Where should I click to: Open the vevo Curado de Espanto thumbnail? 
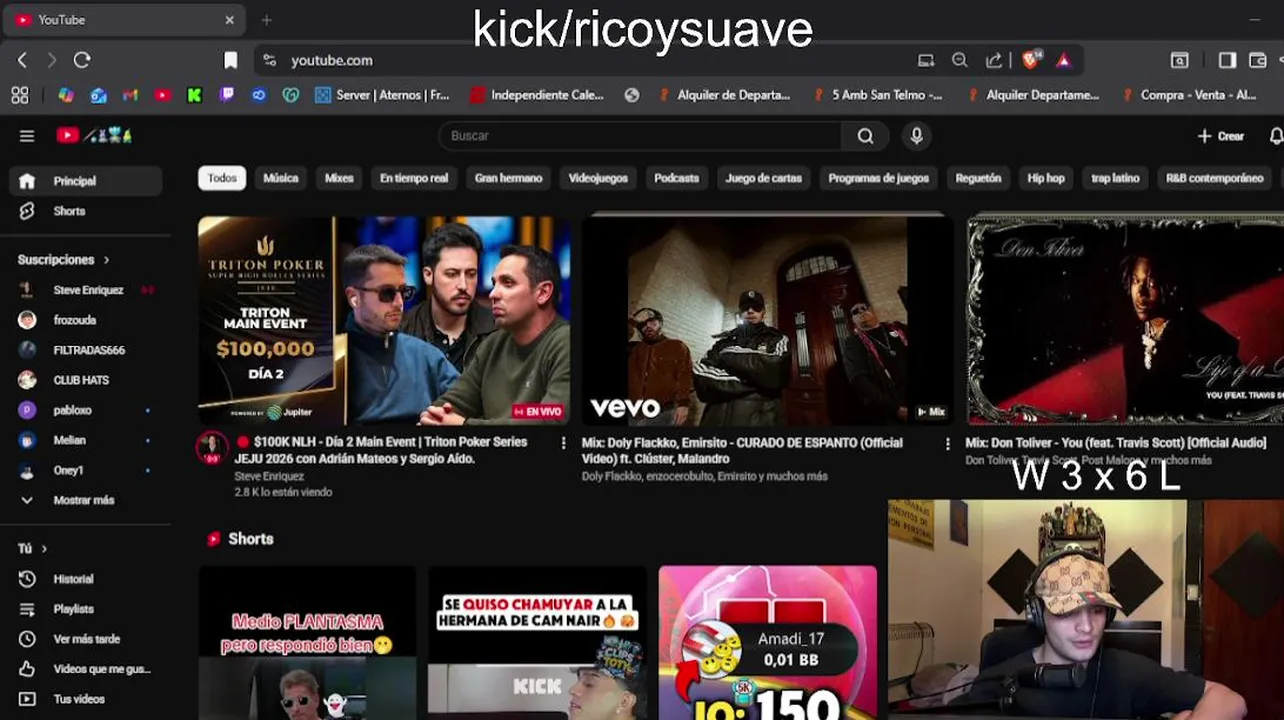(x=767, y=320)
